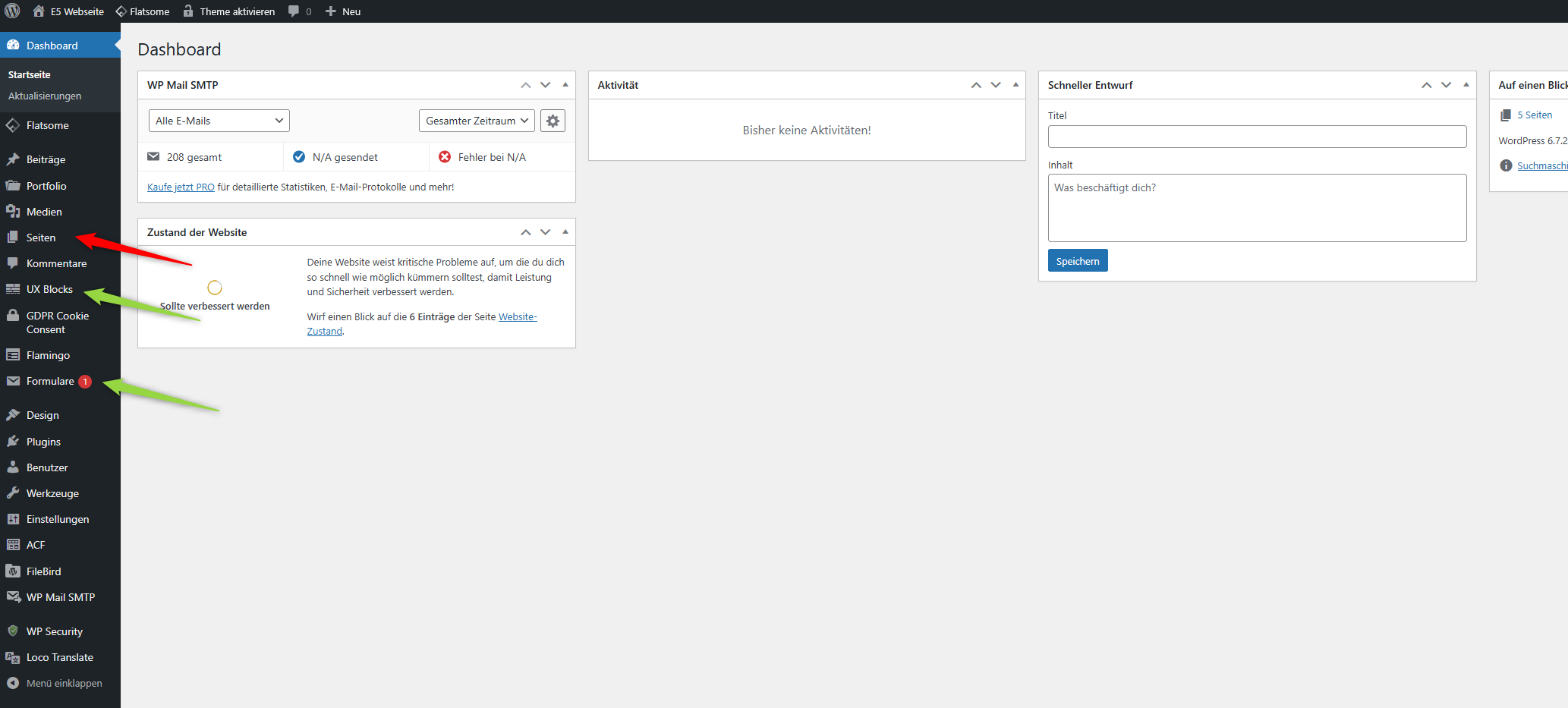Open Loco Translate in the sidebar
This screenshot has width=1568, height=708.
point(60,657)
